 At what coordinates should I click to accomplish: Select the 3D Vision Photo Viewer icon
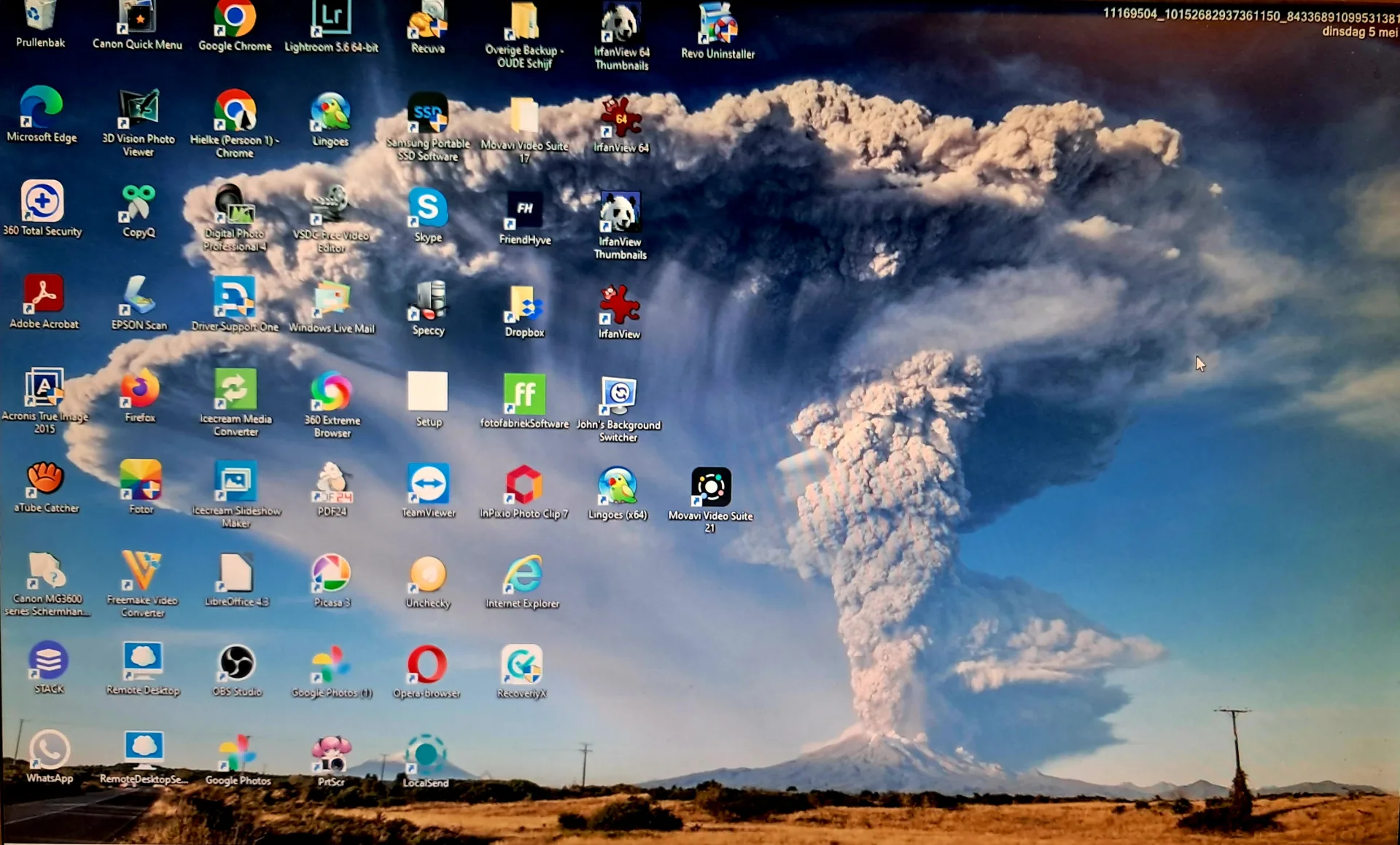139,110
